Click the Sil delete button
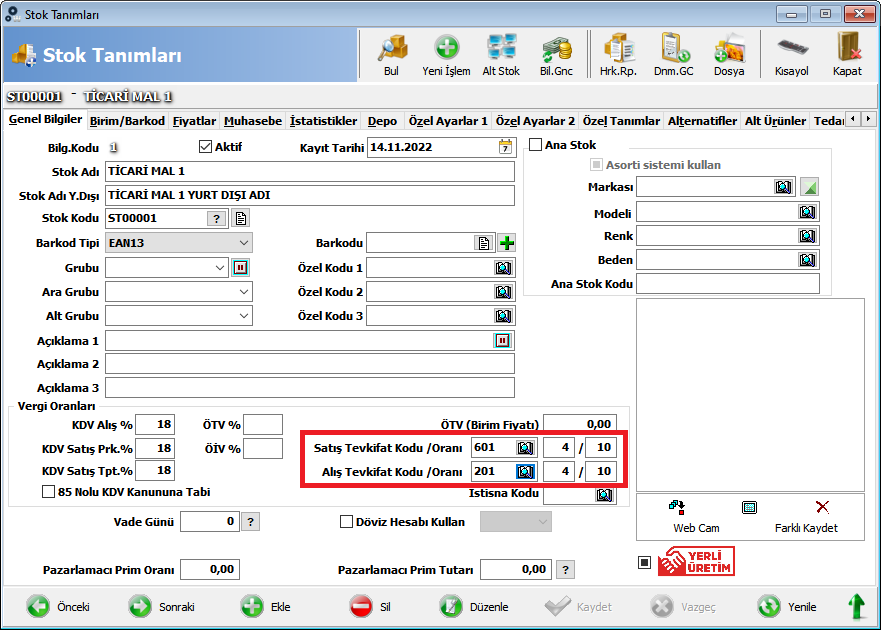The height and width of the screenshot is (630, 881). pos(370,607)
